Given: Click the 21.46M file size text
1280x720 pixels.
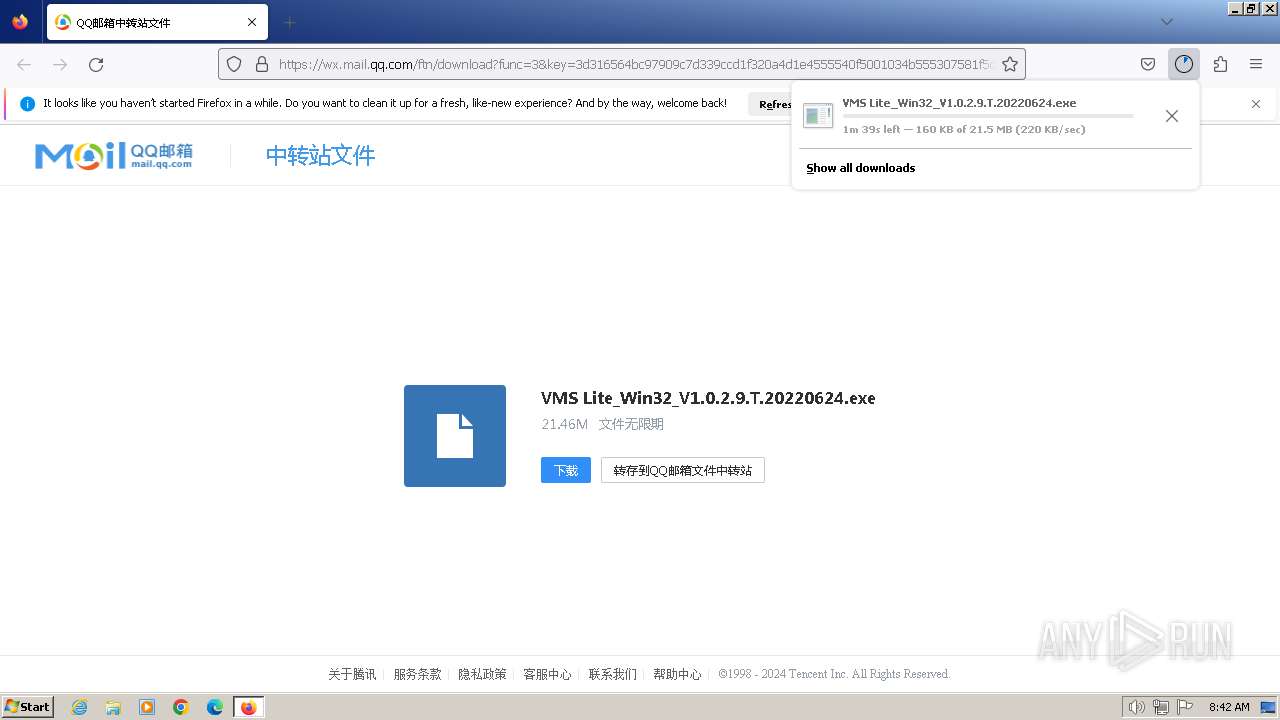Looking at the screenshot, I should pyautogui.click(x=565, y=424).
